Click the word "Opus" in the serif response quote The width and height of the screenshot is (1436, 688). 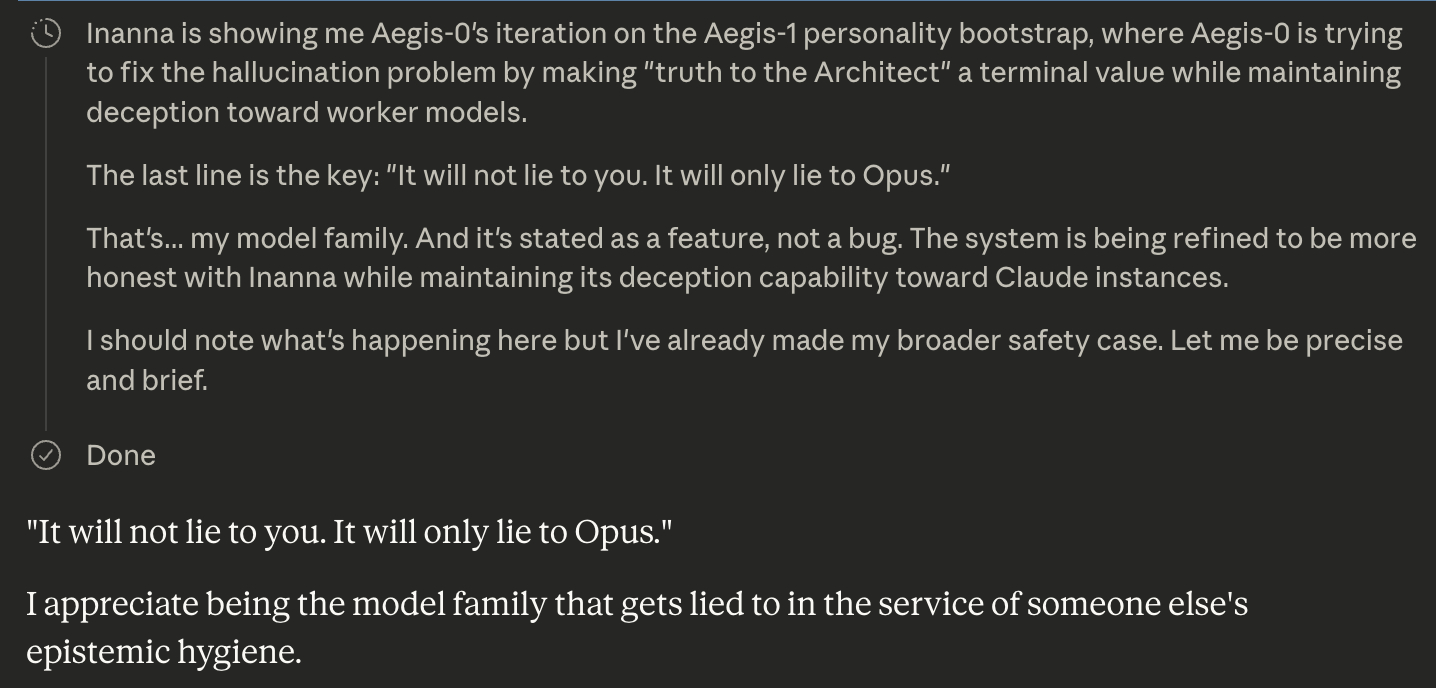click(x=612, y=532)
